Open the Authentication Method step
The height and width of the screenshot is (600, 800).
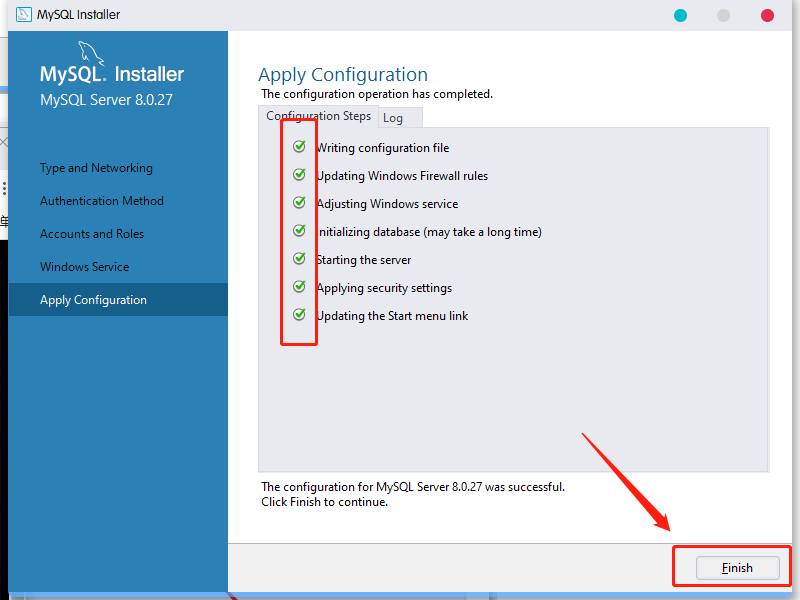[x=102, y=201]
